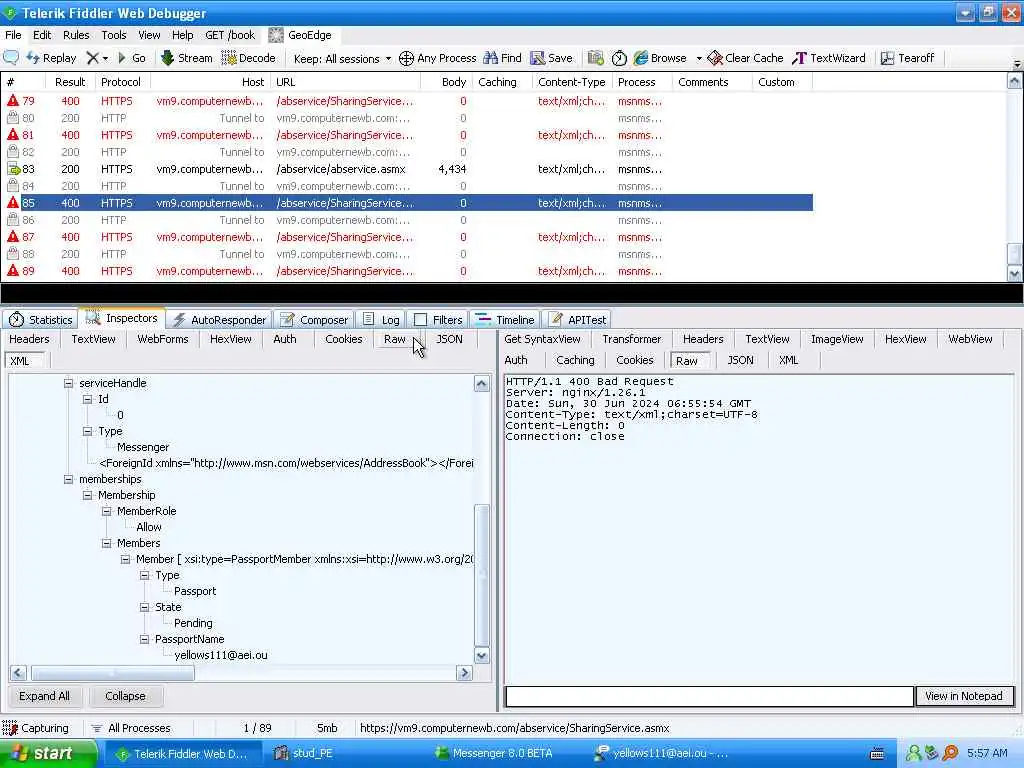Sort sessions by Content-Type column header

click(571, 82)
